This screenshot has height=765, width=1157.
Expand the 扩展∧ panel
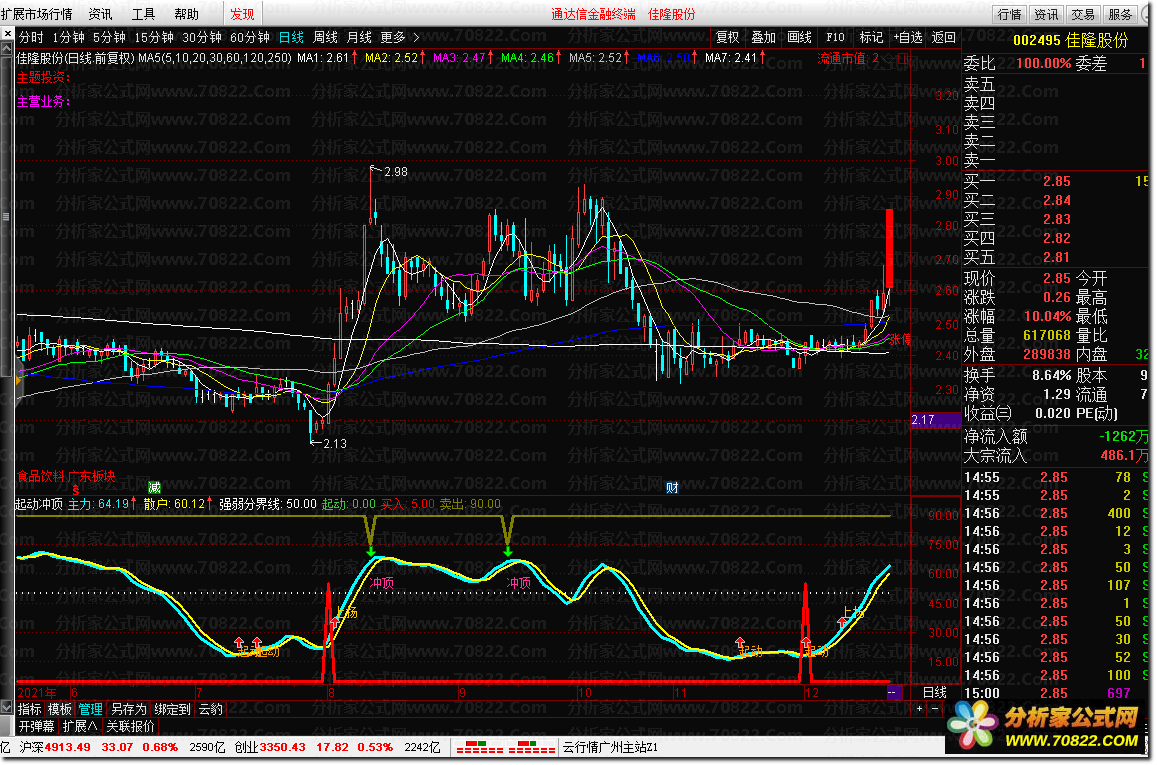(80, 726)
